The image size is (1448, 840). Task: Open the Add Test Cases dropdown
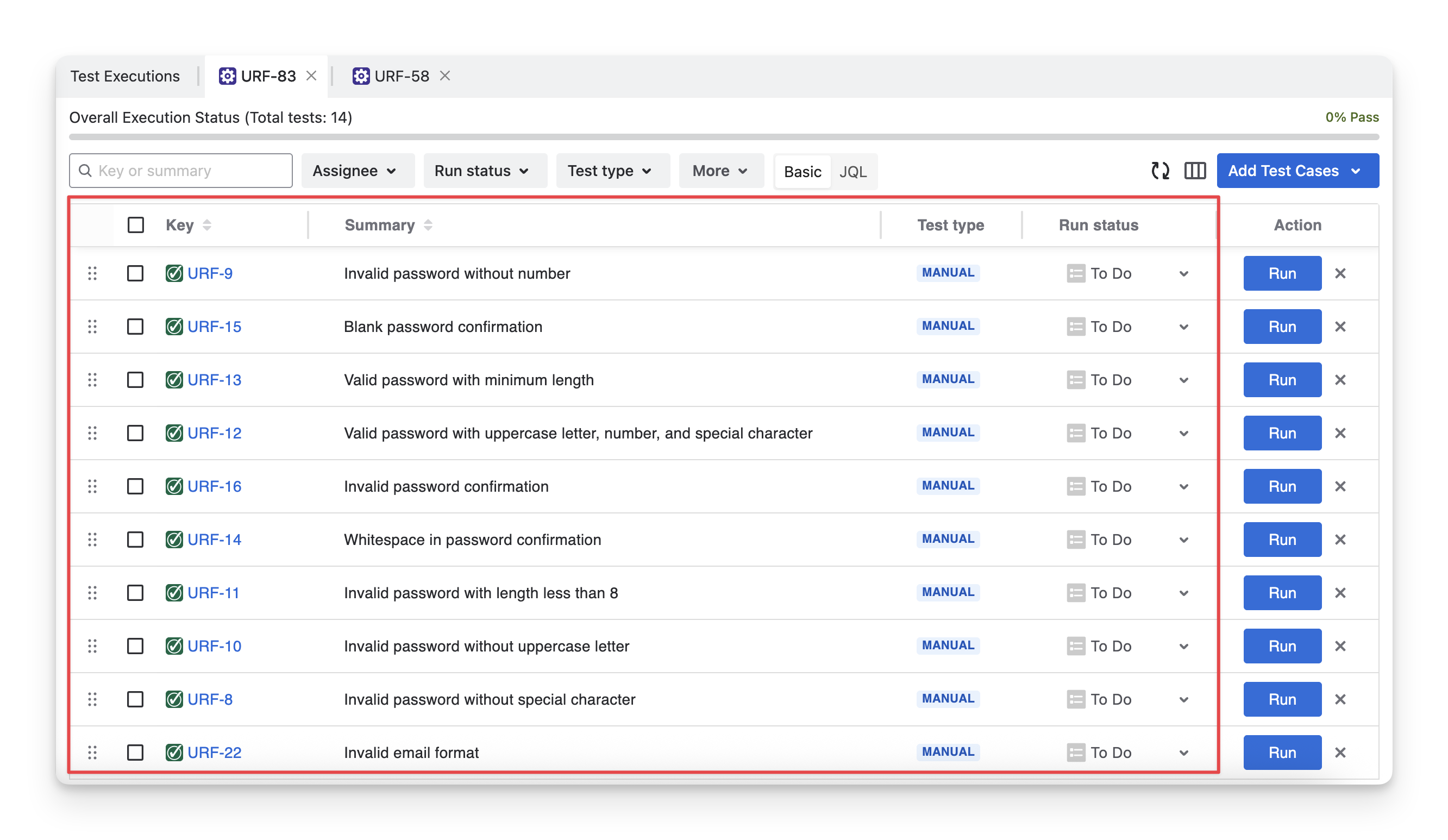[1297, 171]
